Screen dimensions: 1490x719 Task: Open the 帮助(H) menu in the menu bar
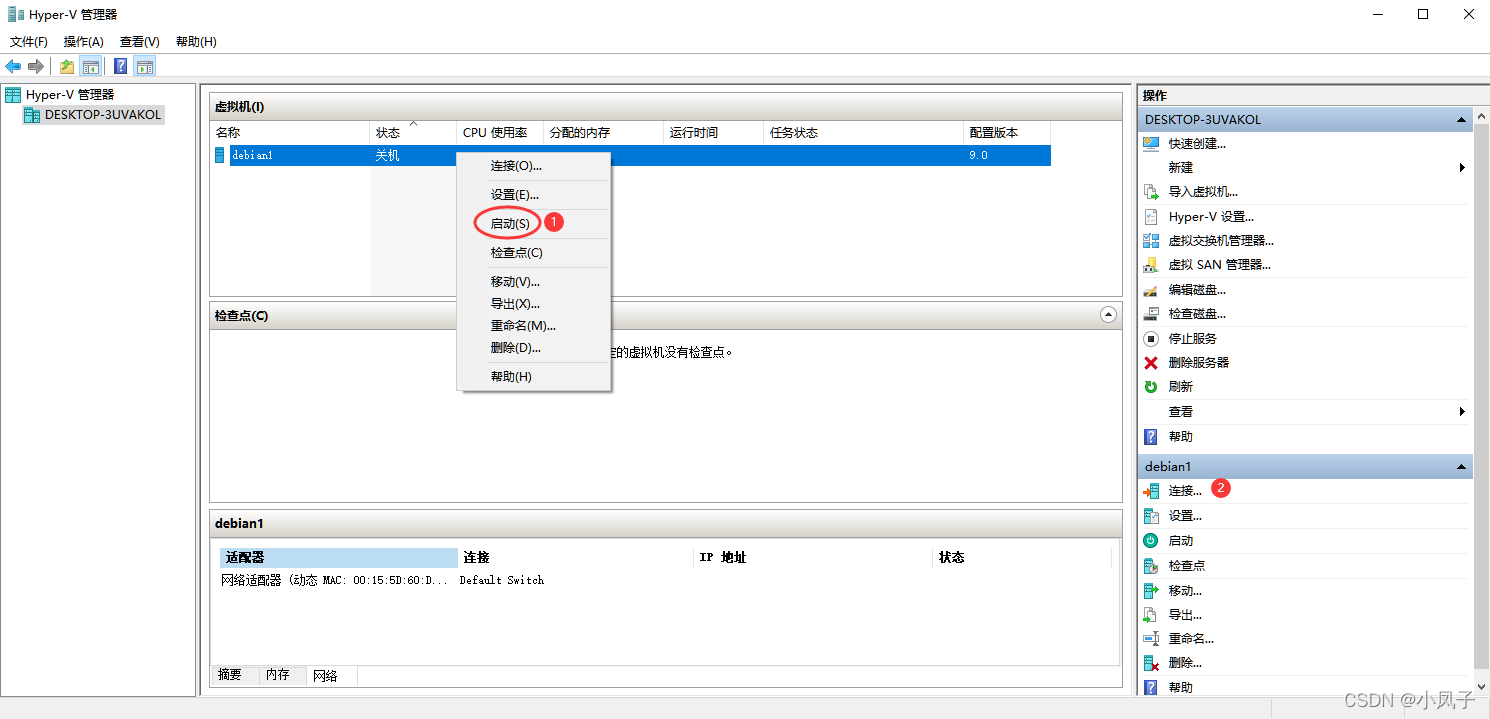pyautogui.click(x=196, y=42)
